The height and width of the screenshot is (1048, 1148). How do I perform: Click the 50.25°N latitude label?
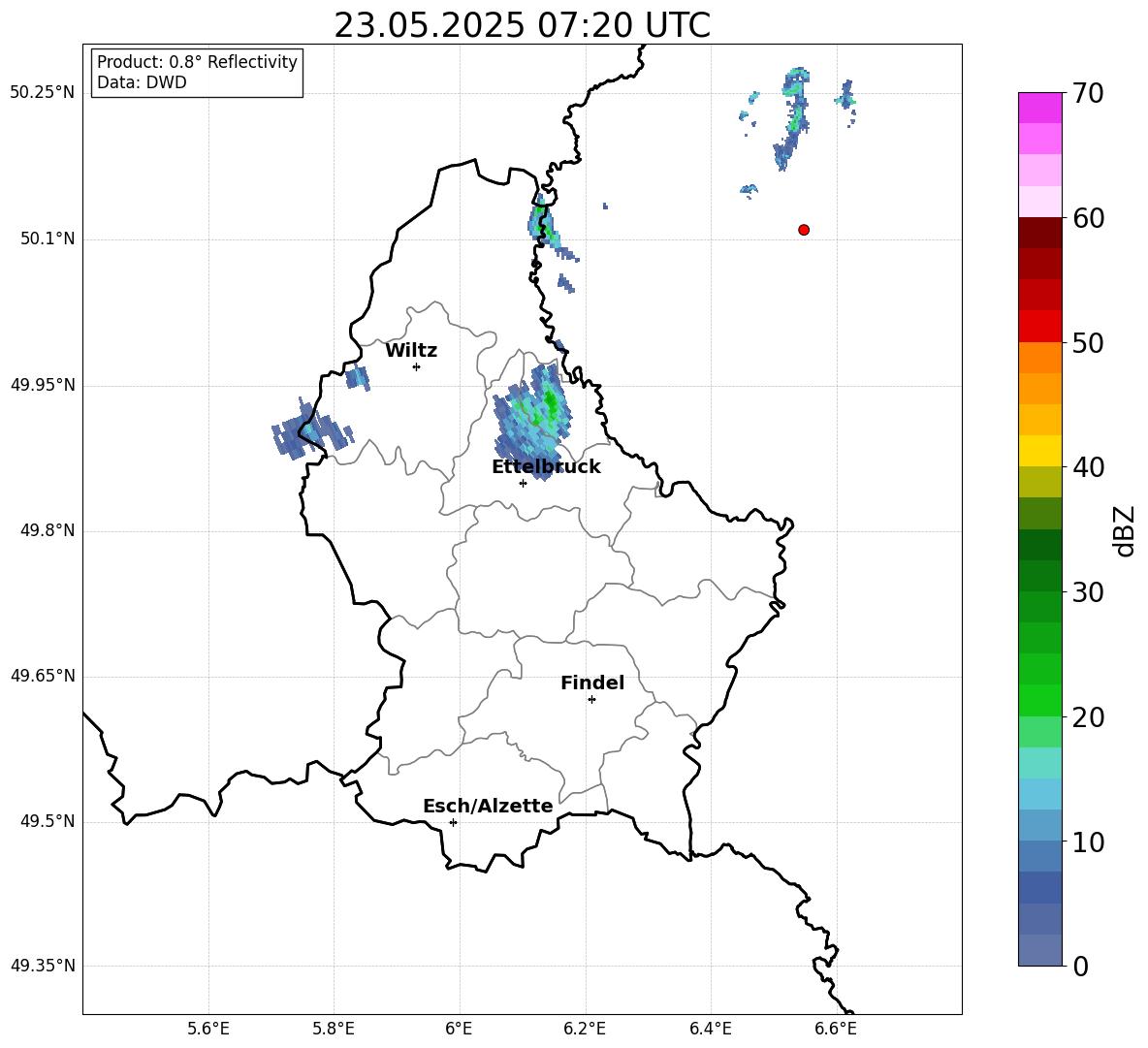[x=43, y=93]
